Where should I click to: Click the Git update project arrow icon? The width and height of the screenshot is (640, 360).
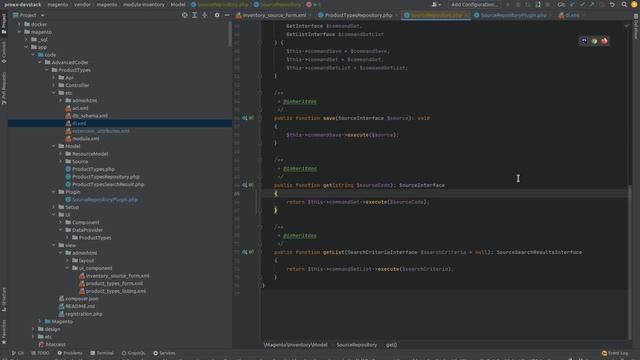tap(572, 4)
